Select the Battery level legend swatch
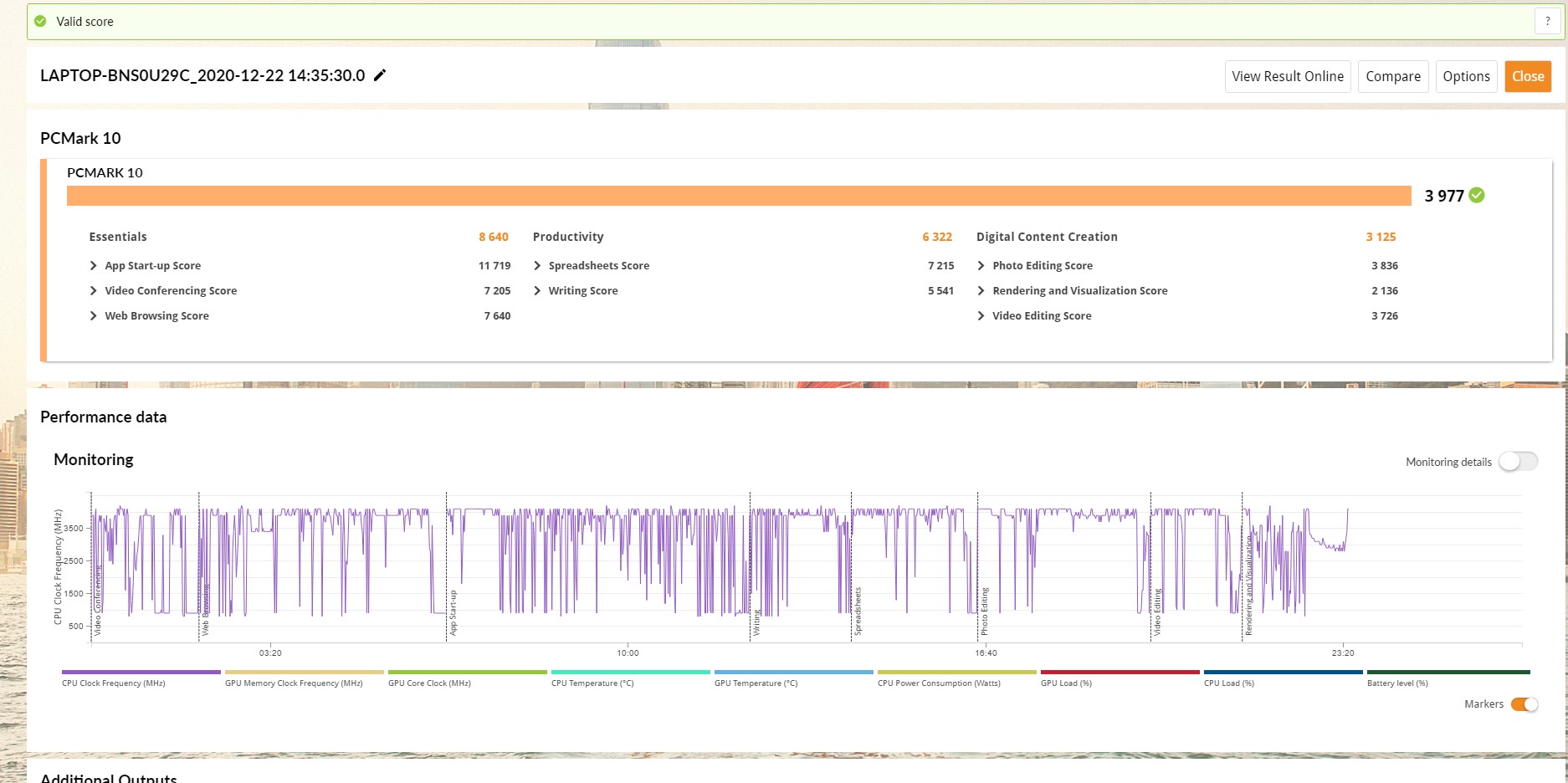 click(1448, 672)
